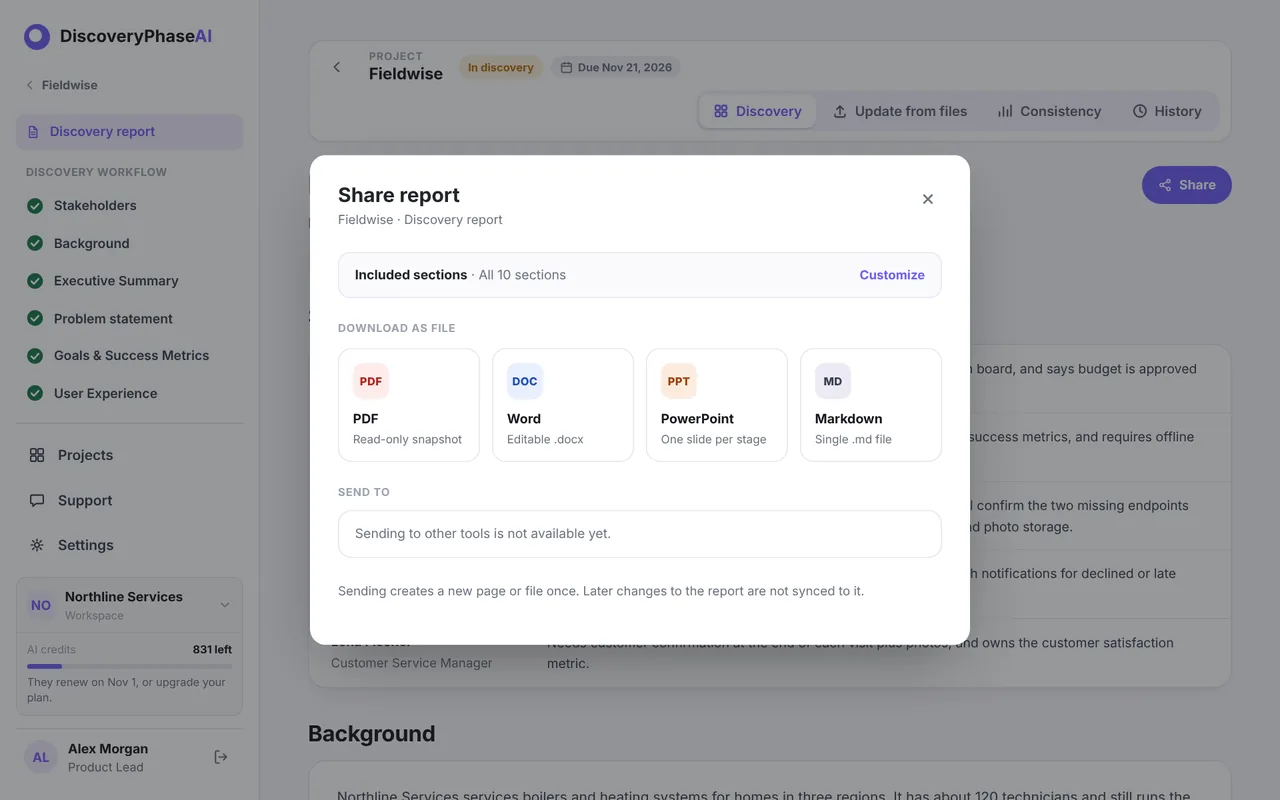Viewport: 1280px width, 800px height.
Task: Click the red PDF file icon
Action: pos(371,381)
